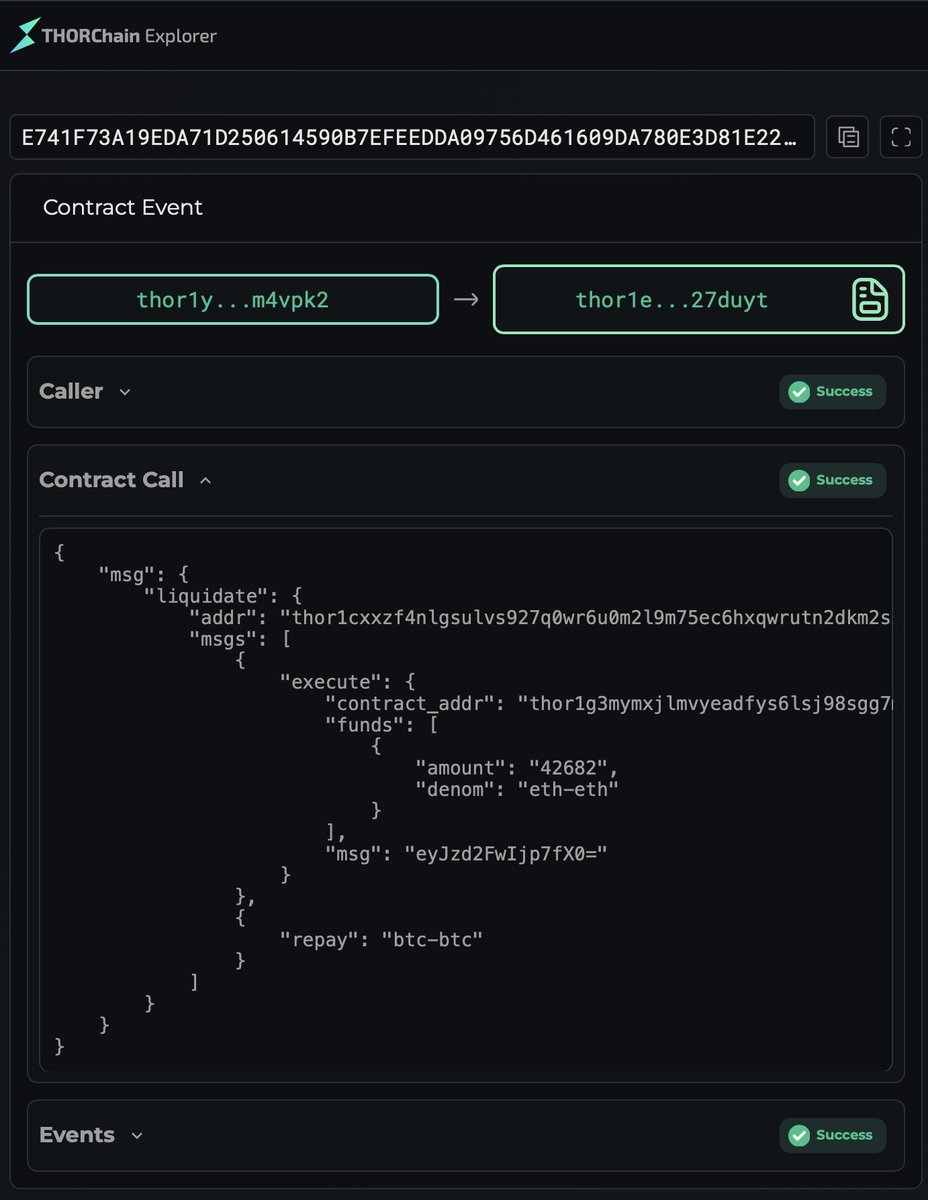Click the Explorer label in the header
This screenshot has width=928, height=1200.
(179, 35)
